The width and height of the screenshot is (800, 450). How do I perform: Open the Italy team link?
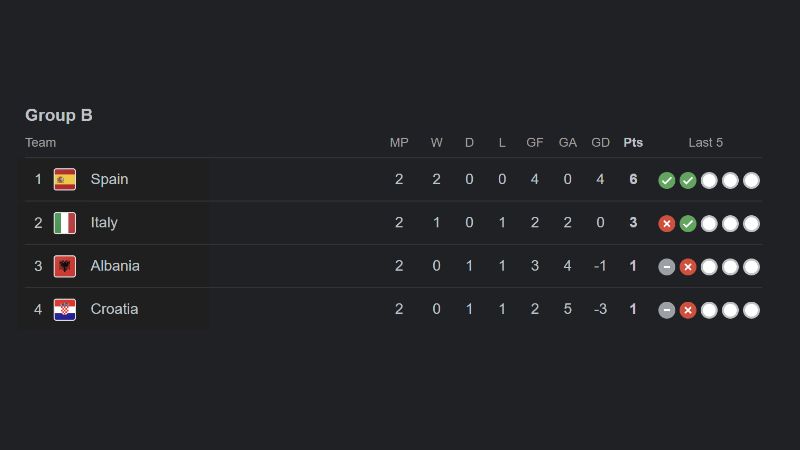coord(104,223)
